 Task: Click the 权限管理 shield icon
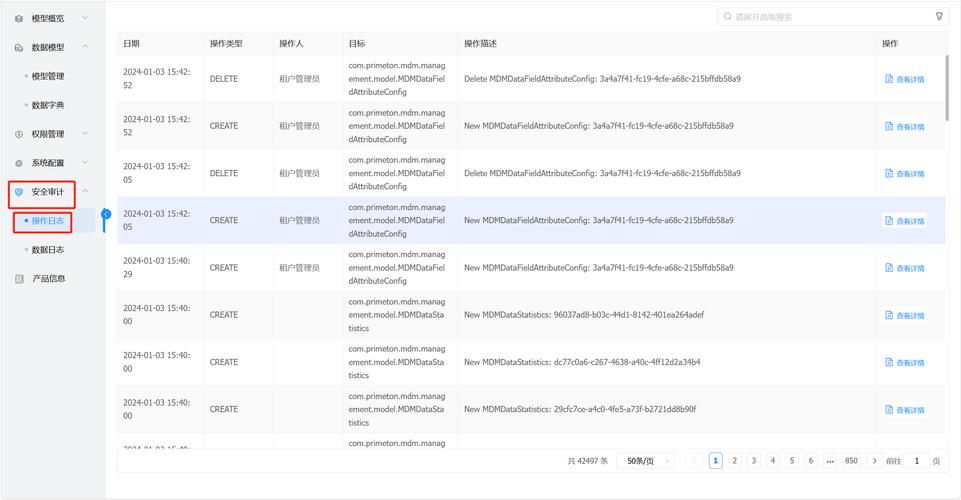point(19,134)
